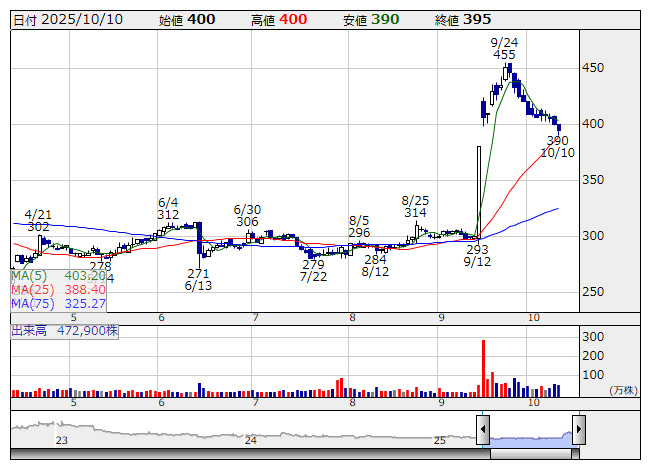Click the 終値 closing price value 395
Viewport: 653px width, 470px height.
pos(477,20)
